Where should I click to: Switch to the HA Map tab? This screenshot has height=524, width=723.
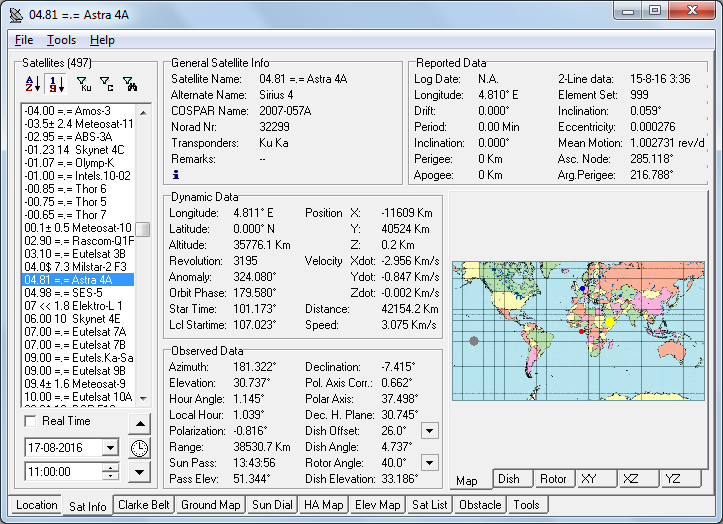pyautogui.click(x=324, y=505)
